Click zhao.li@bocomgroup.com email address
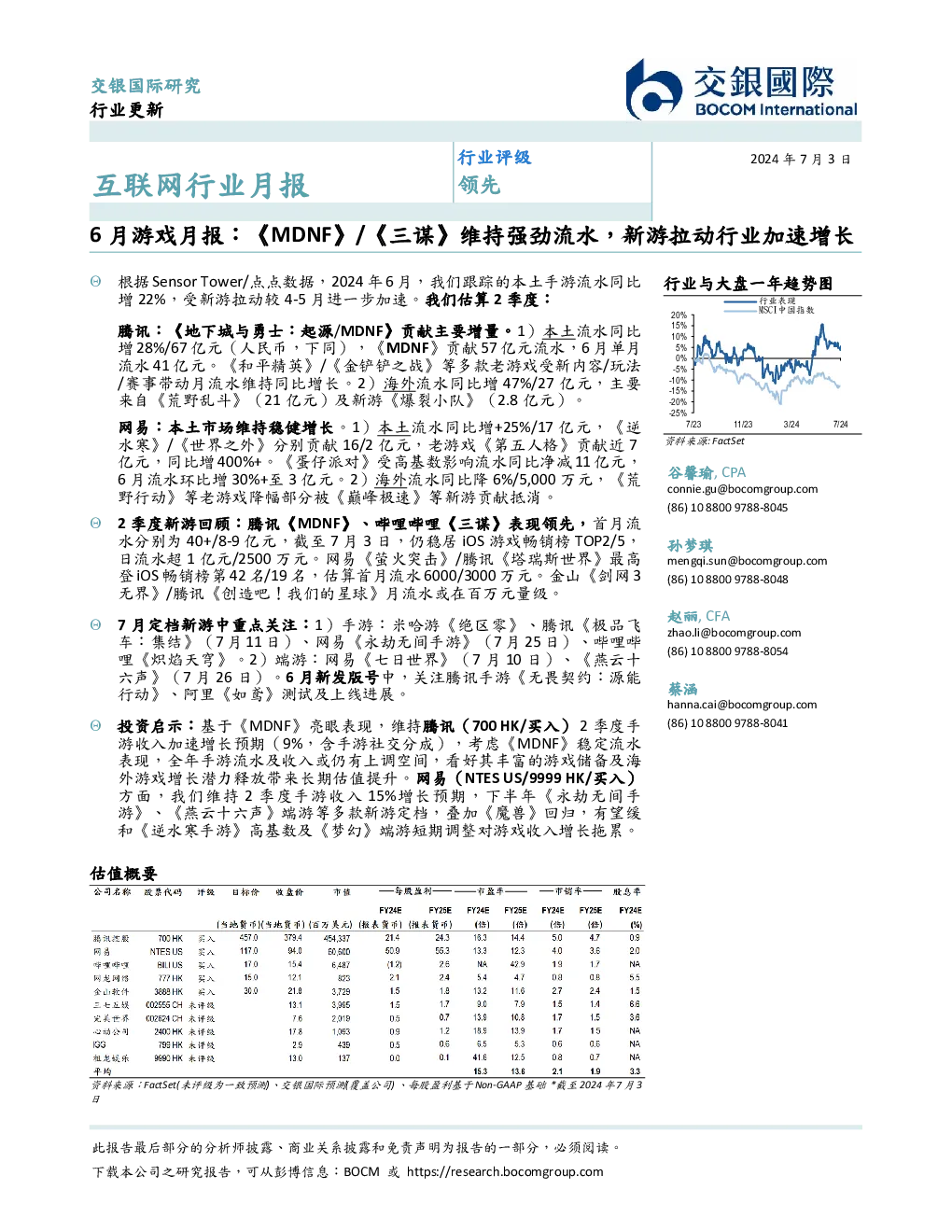The image size is (952, 1232). tap(734, 633)
